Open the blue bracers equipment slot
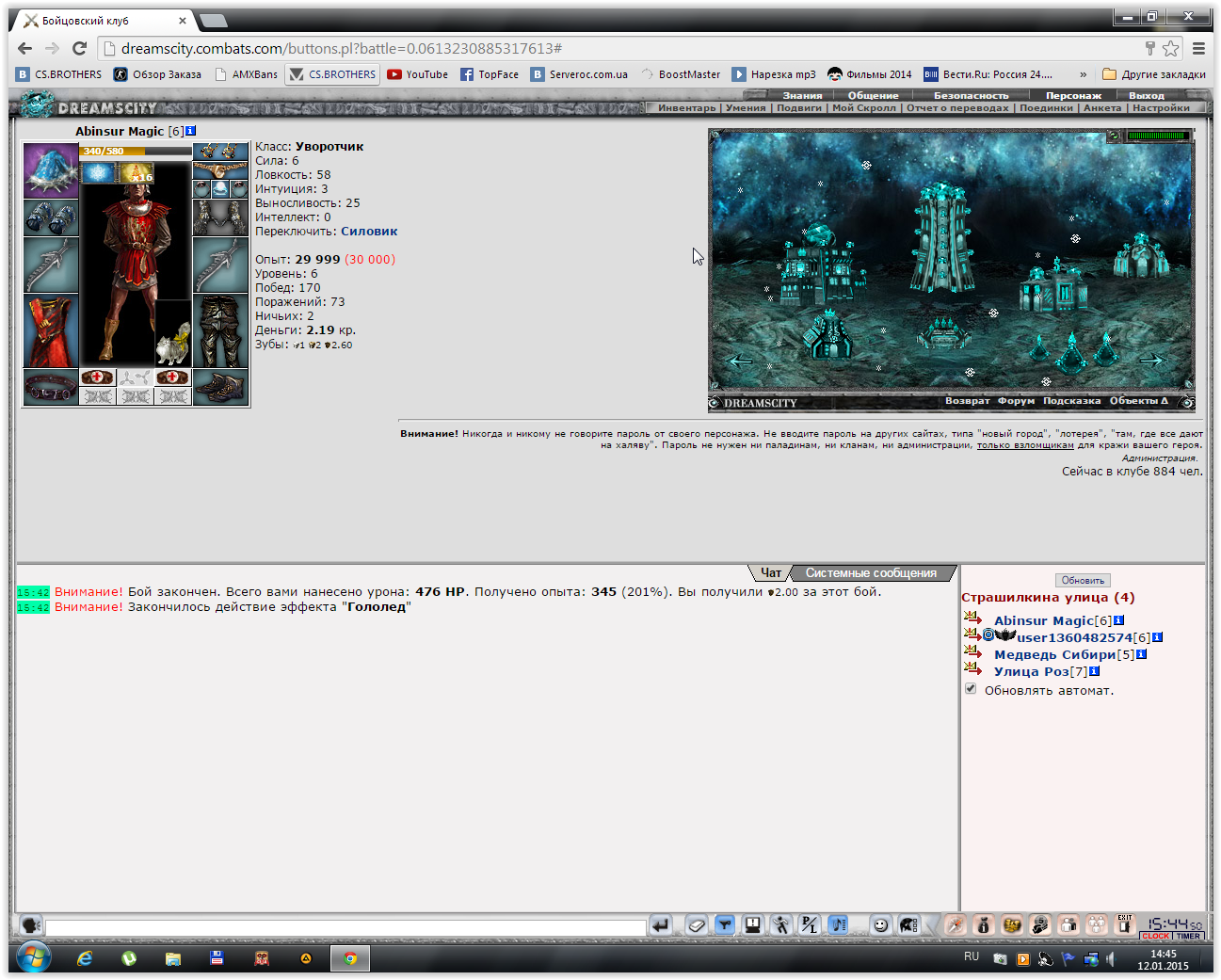 point(51,217)
